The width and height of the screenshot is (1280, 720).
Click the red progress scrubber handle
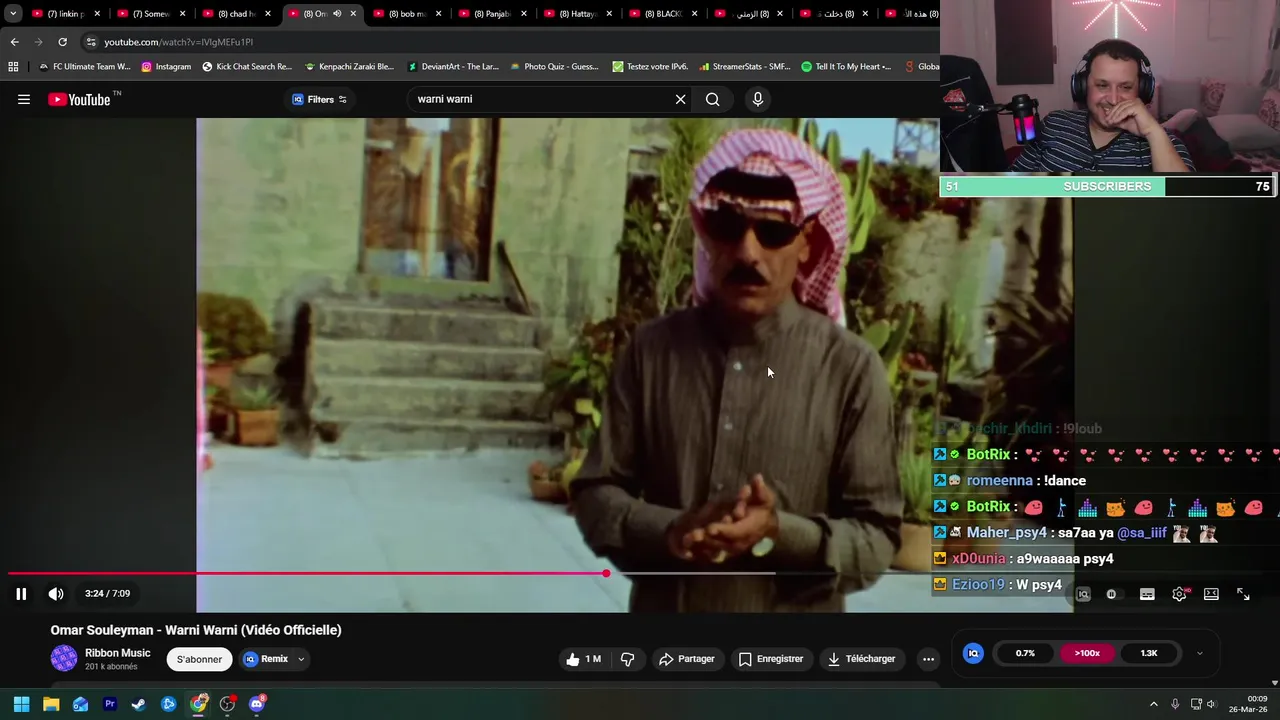[606, 574]
